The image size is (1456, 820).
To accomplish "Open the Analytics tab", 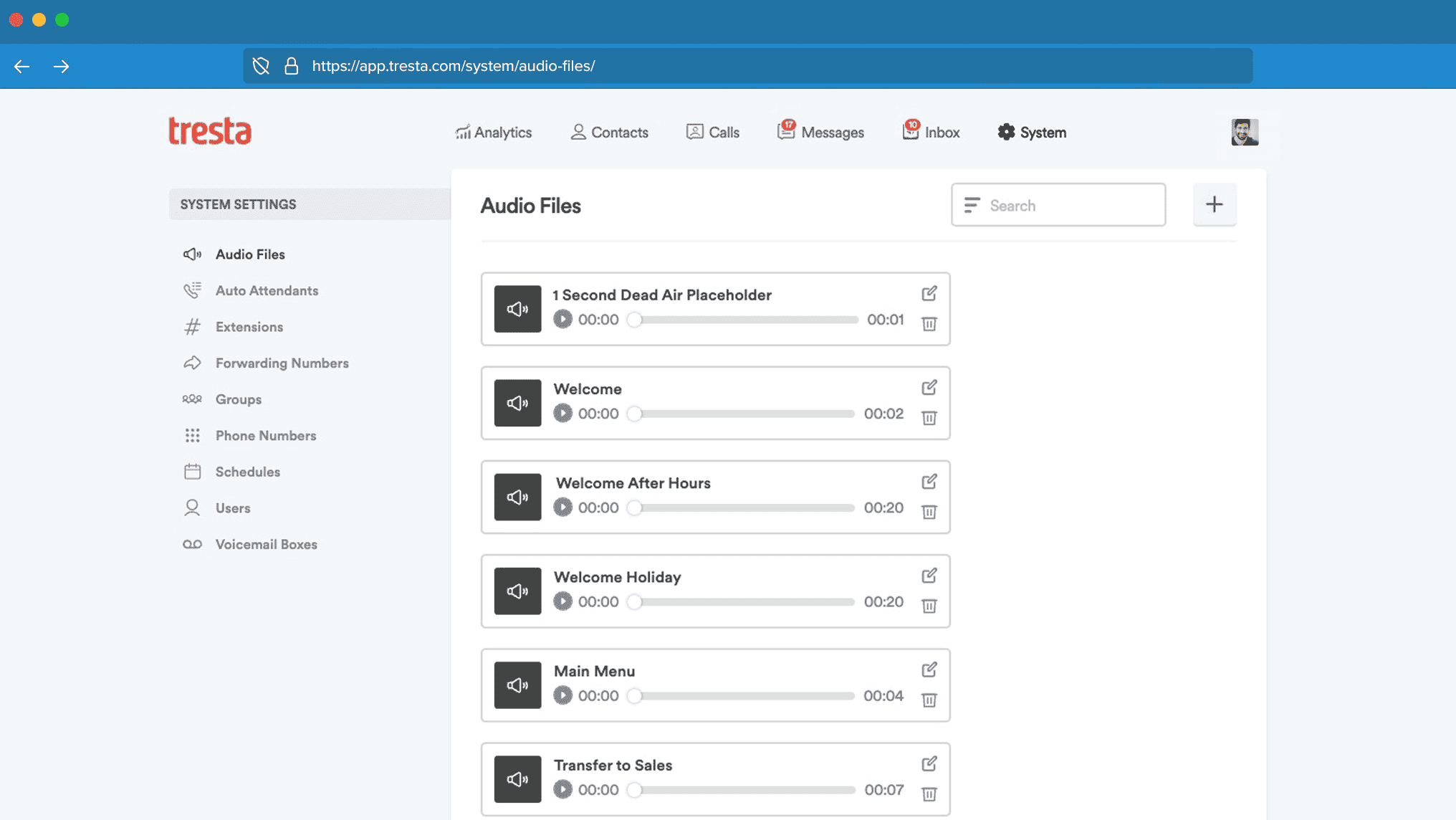I will [x=493, y=132].
